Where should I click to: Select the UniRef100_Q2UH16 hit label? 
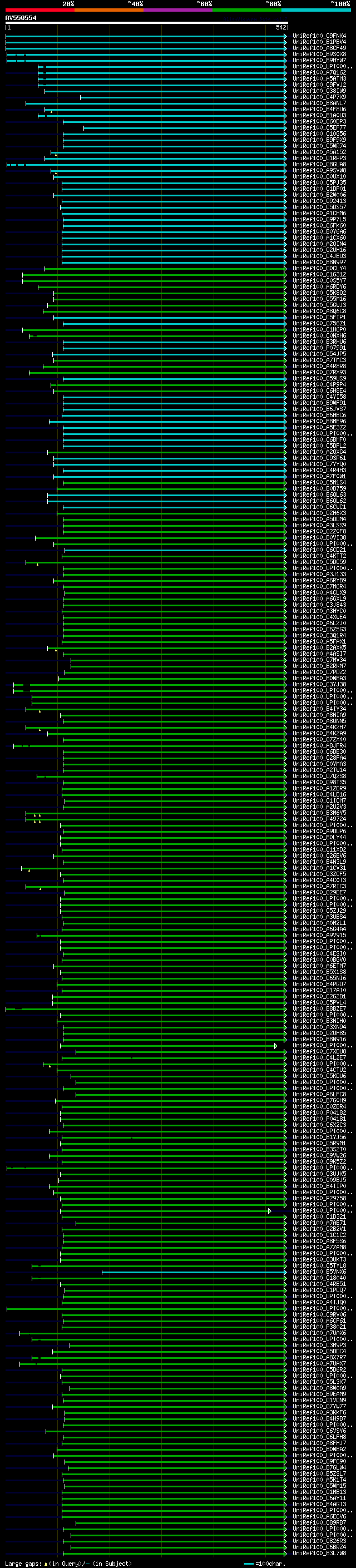pyautogui.click(x=319, y=250)
